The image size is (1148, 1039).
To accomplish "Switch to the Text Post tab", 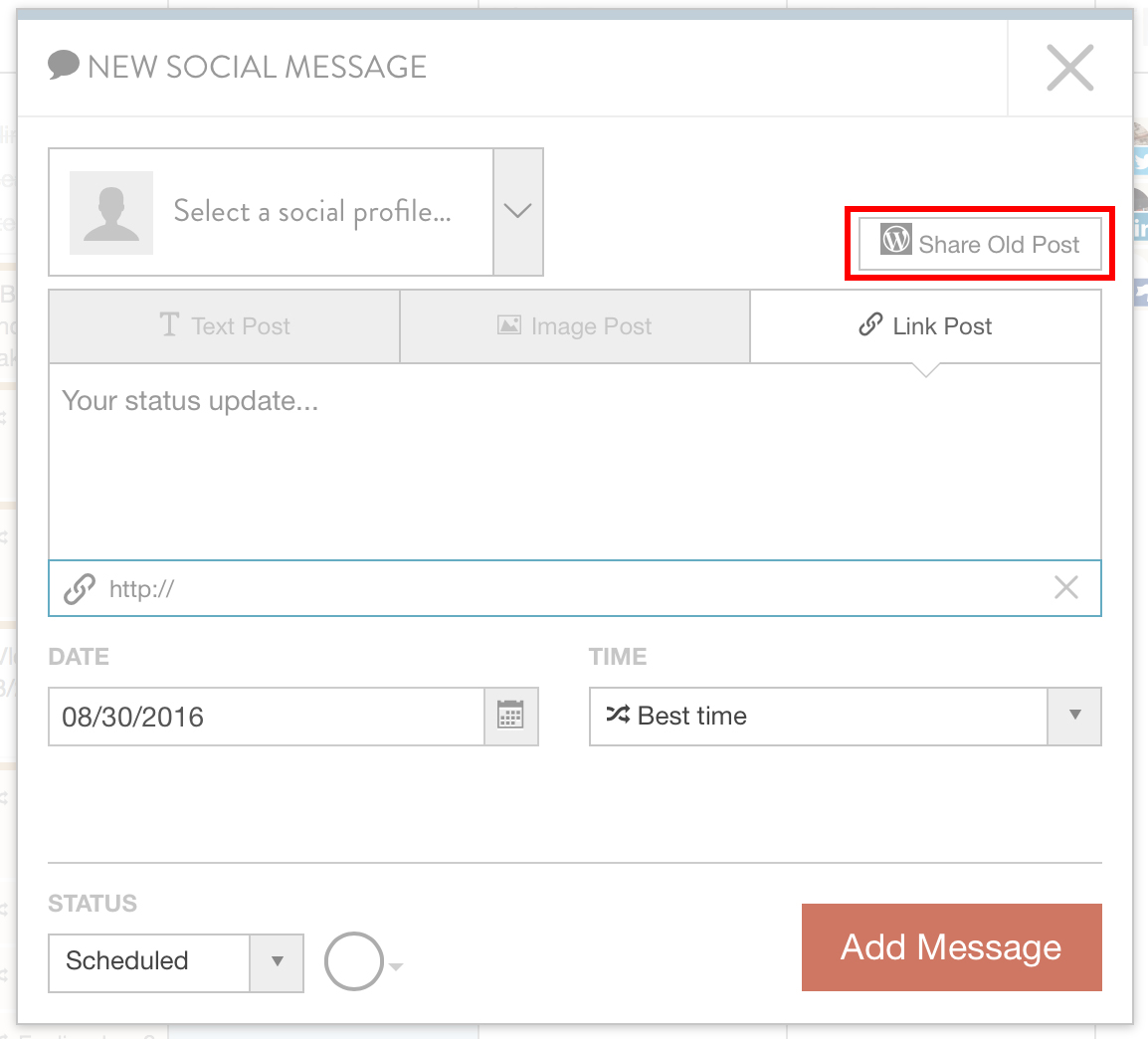I will click(225, 326).
